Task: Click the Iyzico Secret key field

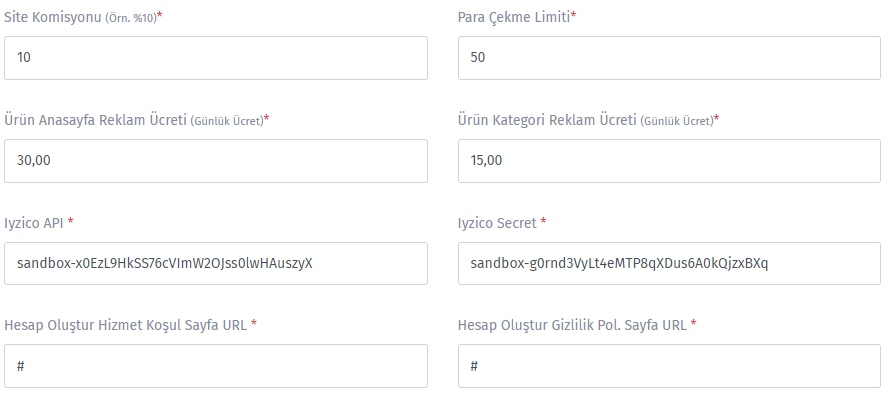Action: click(x=669, y=263)
